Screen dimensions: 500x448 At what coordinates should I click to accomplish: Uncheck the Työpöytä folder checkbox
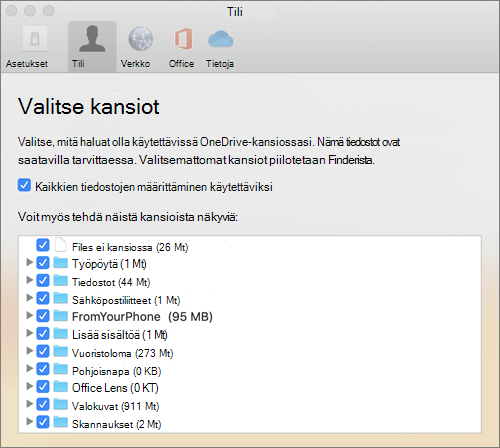[x=43, y=263]
